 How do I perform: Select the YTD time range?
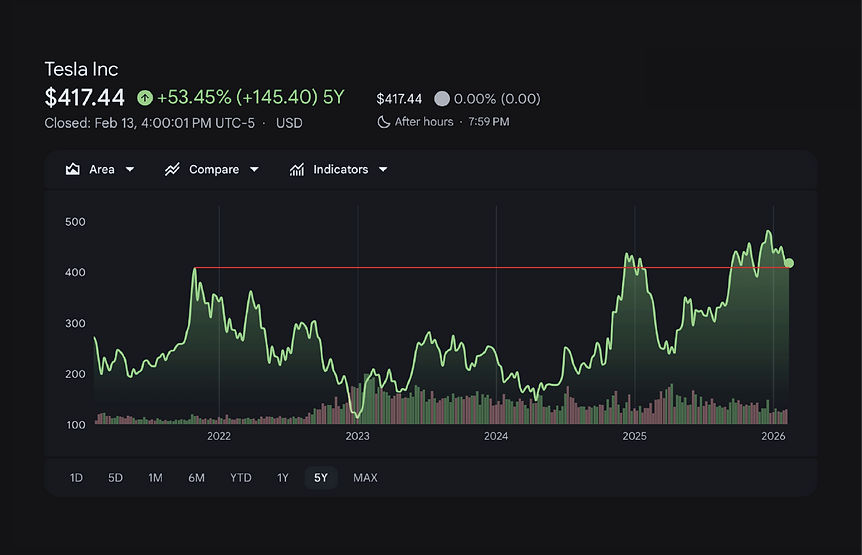pyautogui.click(x=241, y=478)
